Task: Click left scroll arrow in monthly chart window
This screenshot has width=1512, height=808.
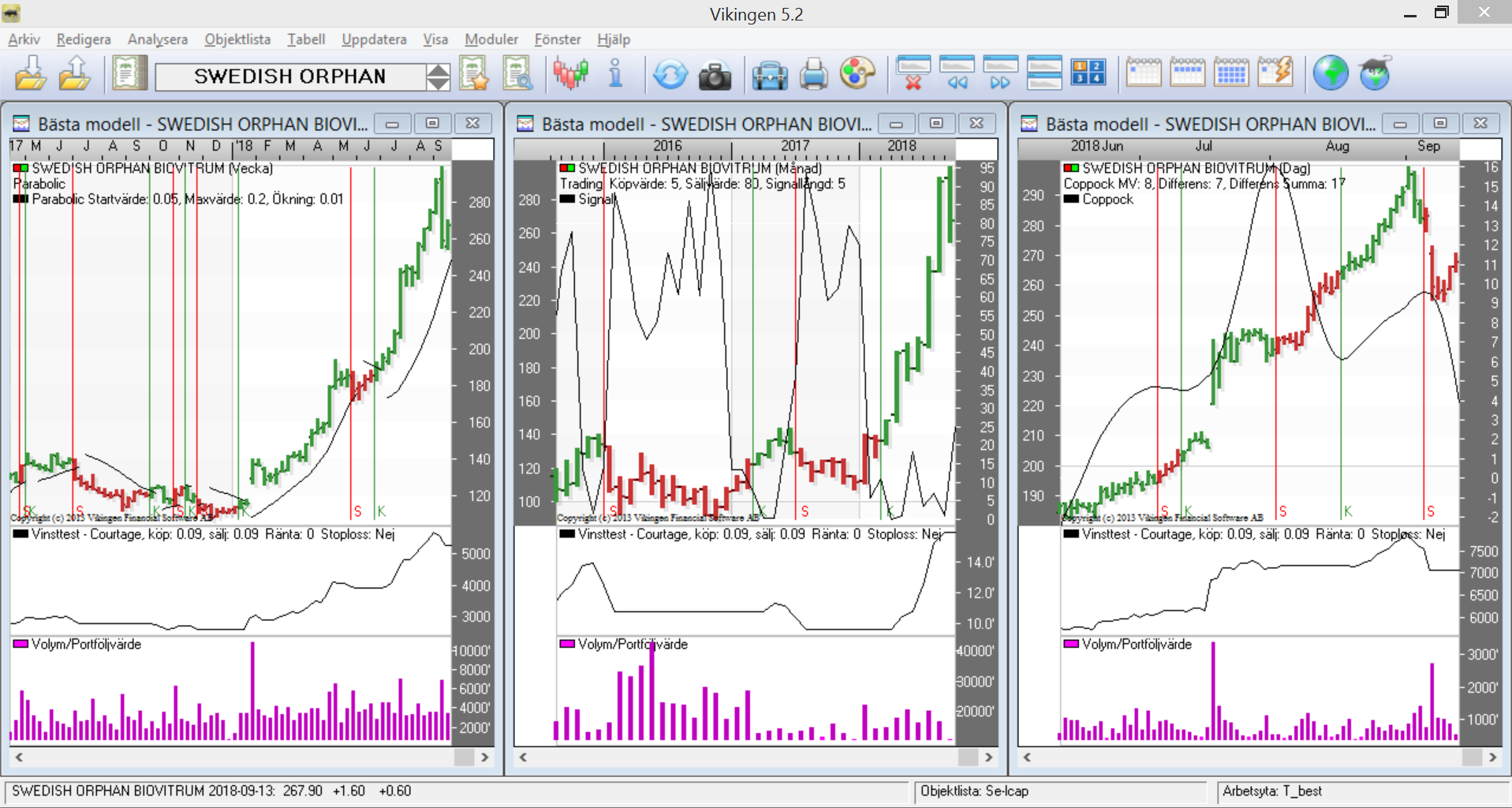Action: (523, 757)
